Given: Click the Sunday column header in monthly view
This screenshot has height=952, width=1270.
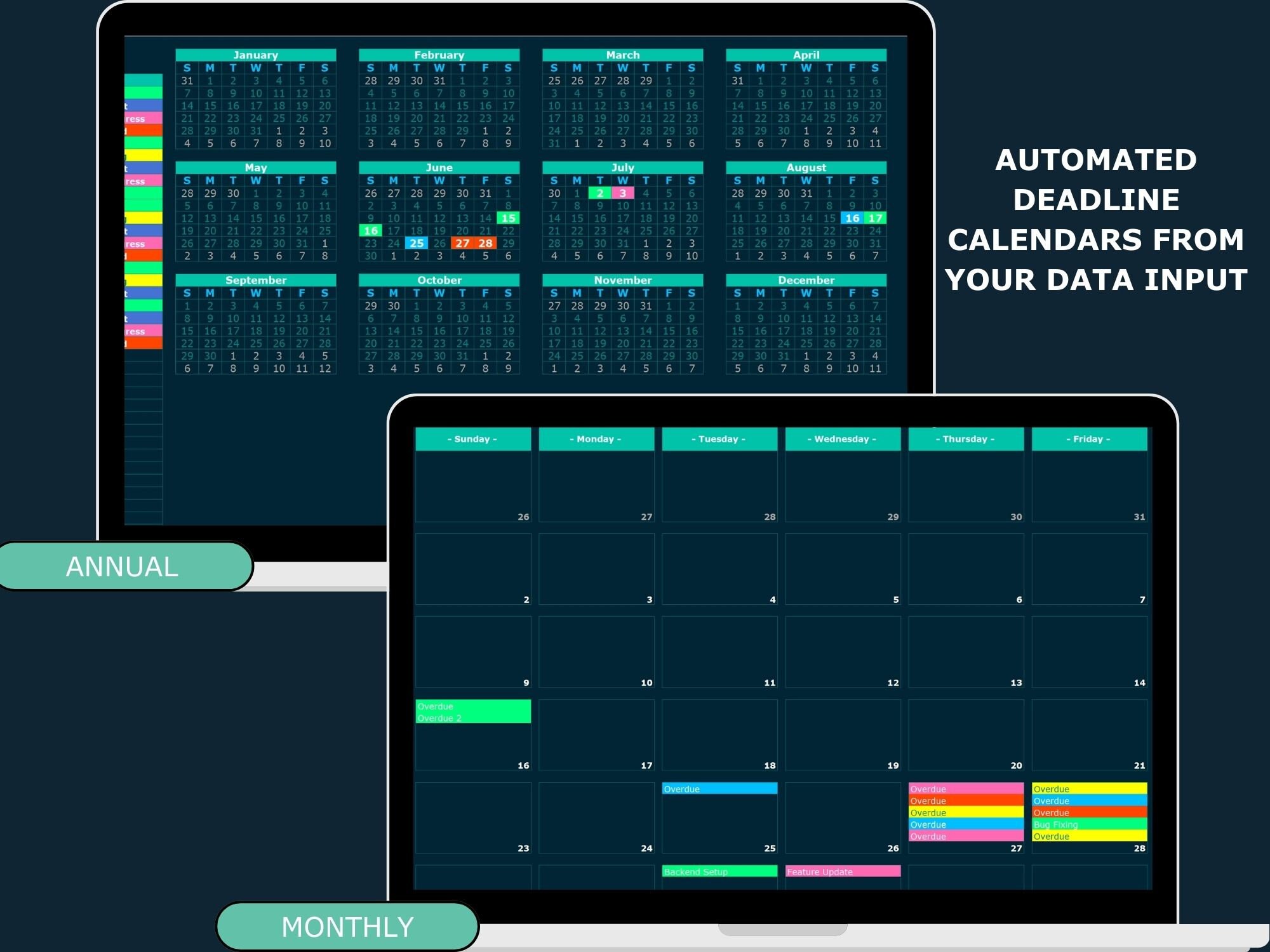Looking at the screenshot, I should click(472, 439).
